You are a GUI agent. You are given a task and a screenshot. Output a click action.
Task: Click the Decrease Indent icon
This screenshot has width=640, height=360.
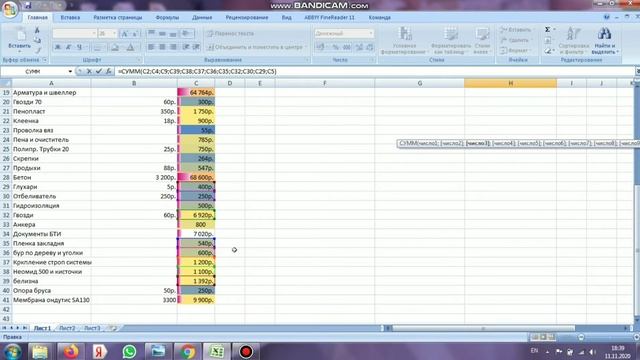coord(186,47)
